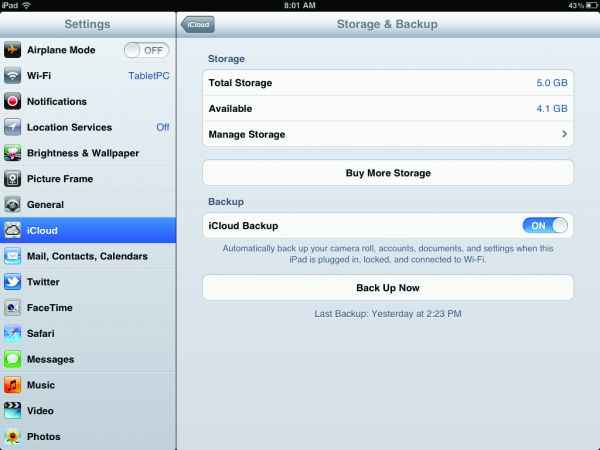Open Photos settings

point(88,437)
